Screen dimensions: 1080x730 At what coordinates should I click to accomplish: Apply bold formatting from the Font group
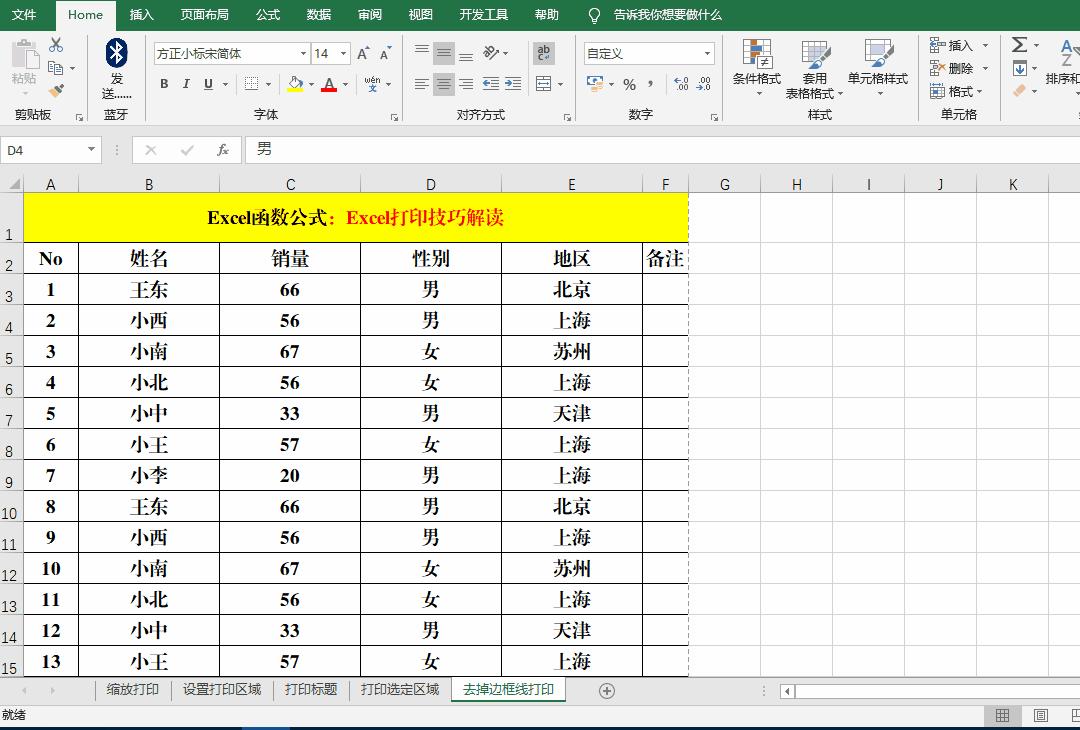coord(164,84)
